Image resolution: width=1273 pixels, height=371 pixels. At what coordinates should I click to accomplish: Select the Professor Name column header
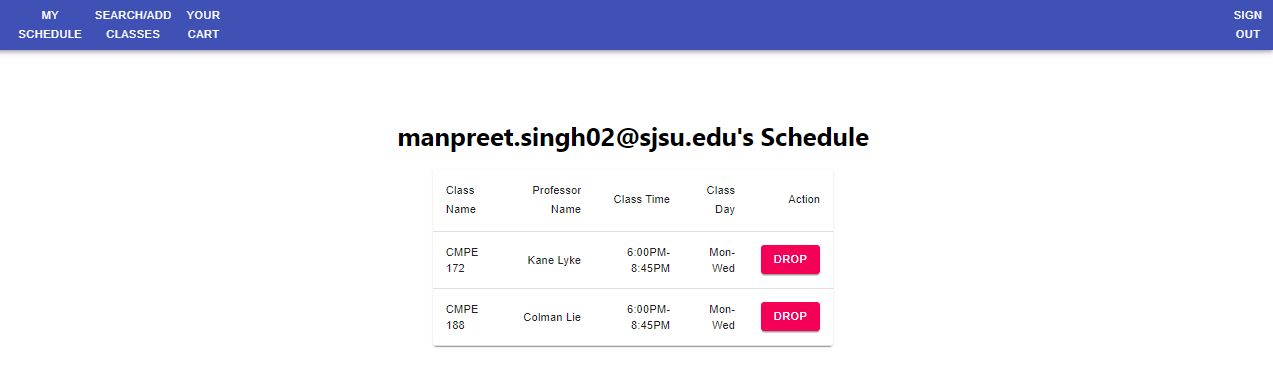point(556,200)
